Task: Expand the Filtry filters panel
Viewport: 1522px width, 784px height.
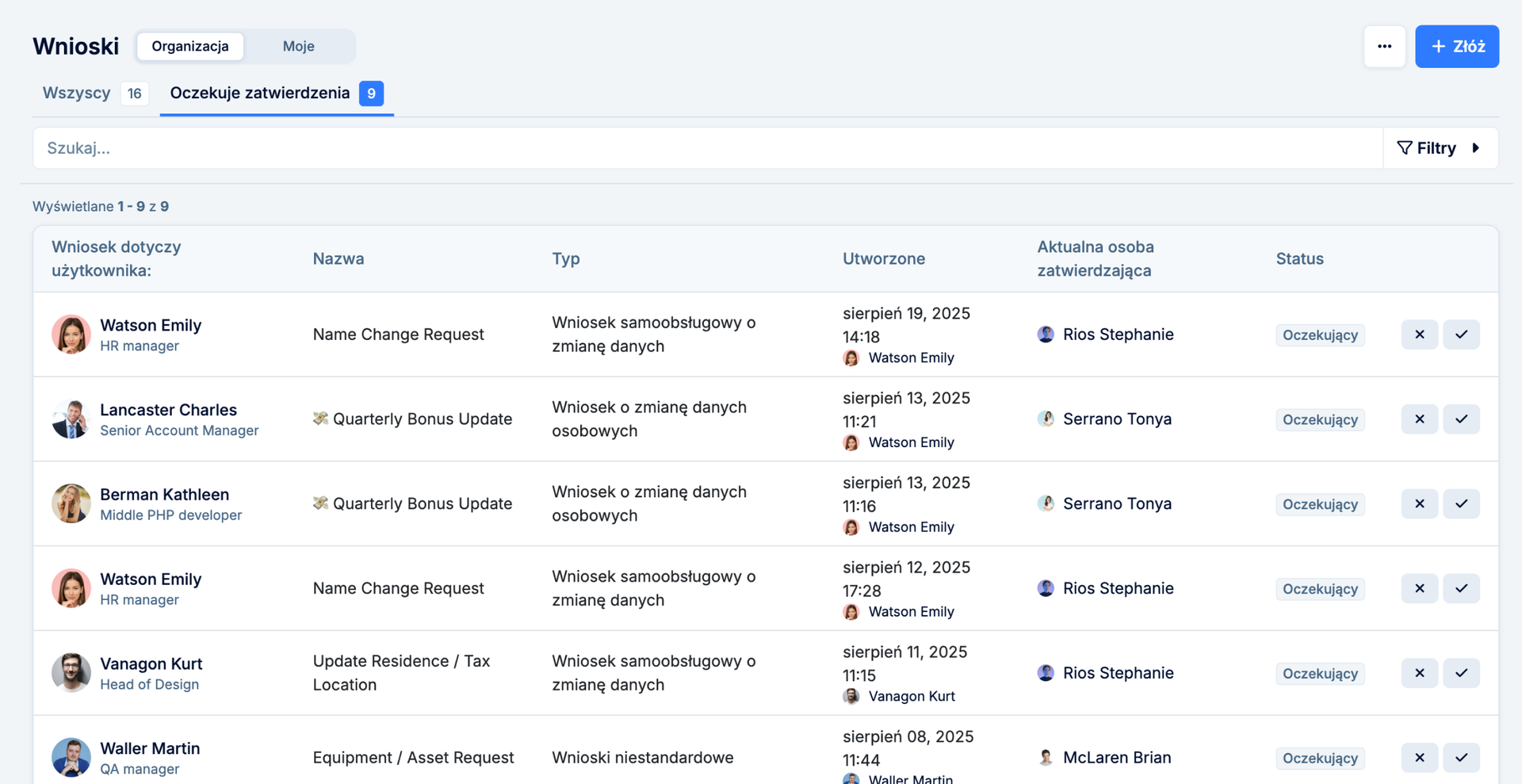Action: point(1440,148)
